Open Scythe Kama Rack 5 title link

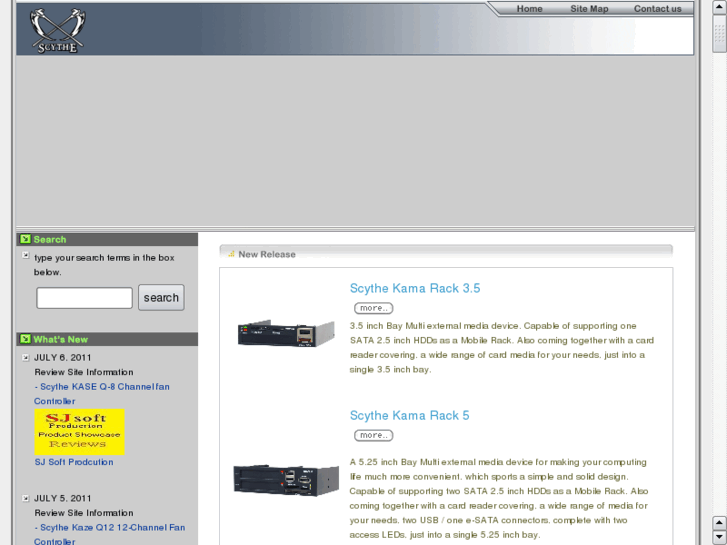(409, 415)
